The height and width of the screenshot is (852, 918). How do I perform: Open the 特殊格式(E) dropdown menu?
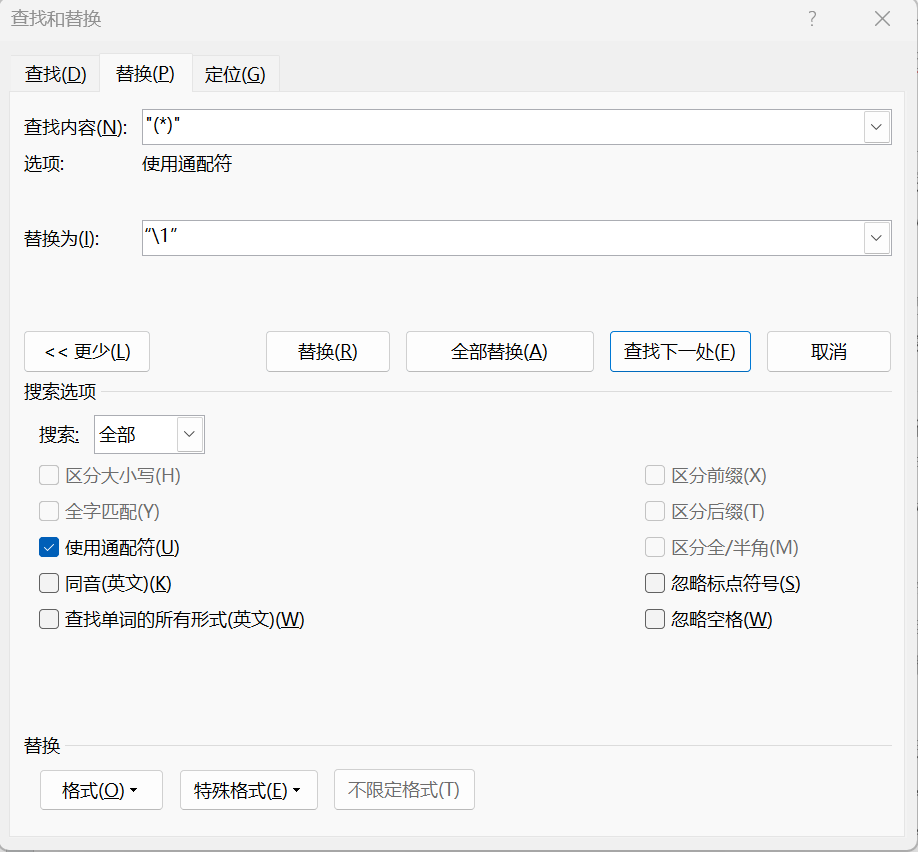click(248, 790)
